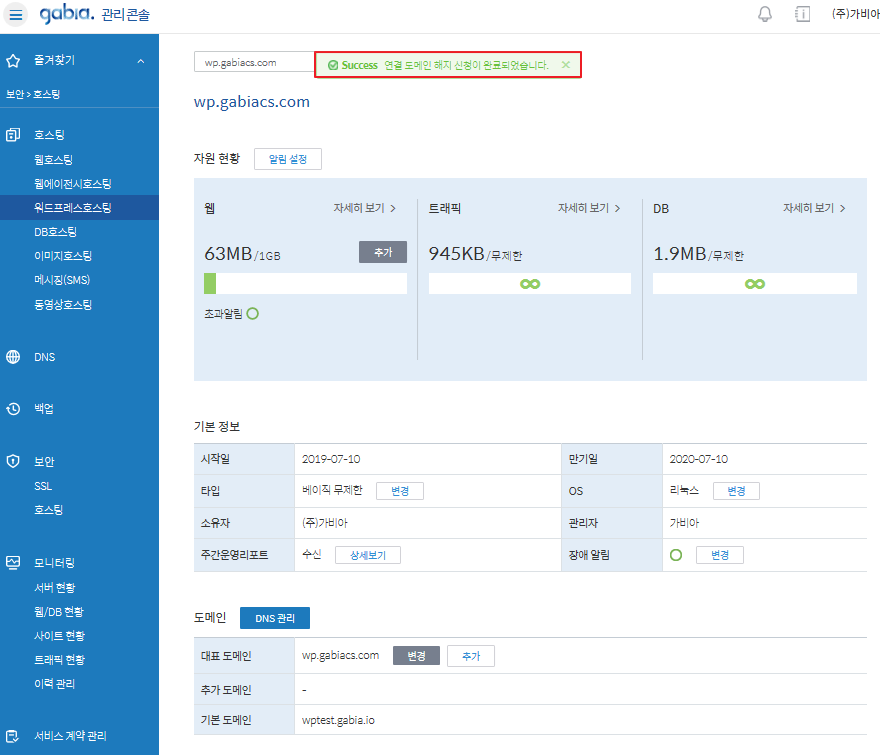Click the DB unlimited infinity icon

click(x=754, y=284)
